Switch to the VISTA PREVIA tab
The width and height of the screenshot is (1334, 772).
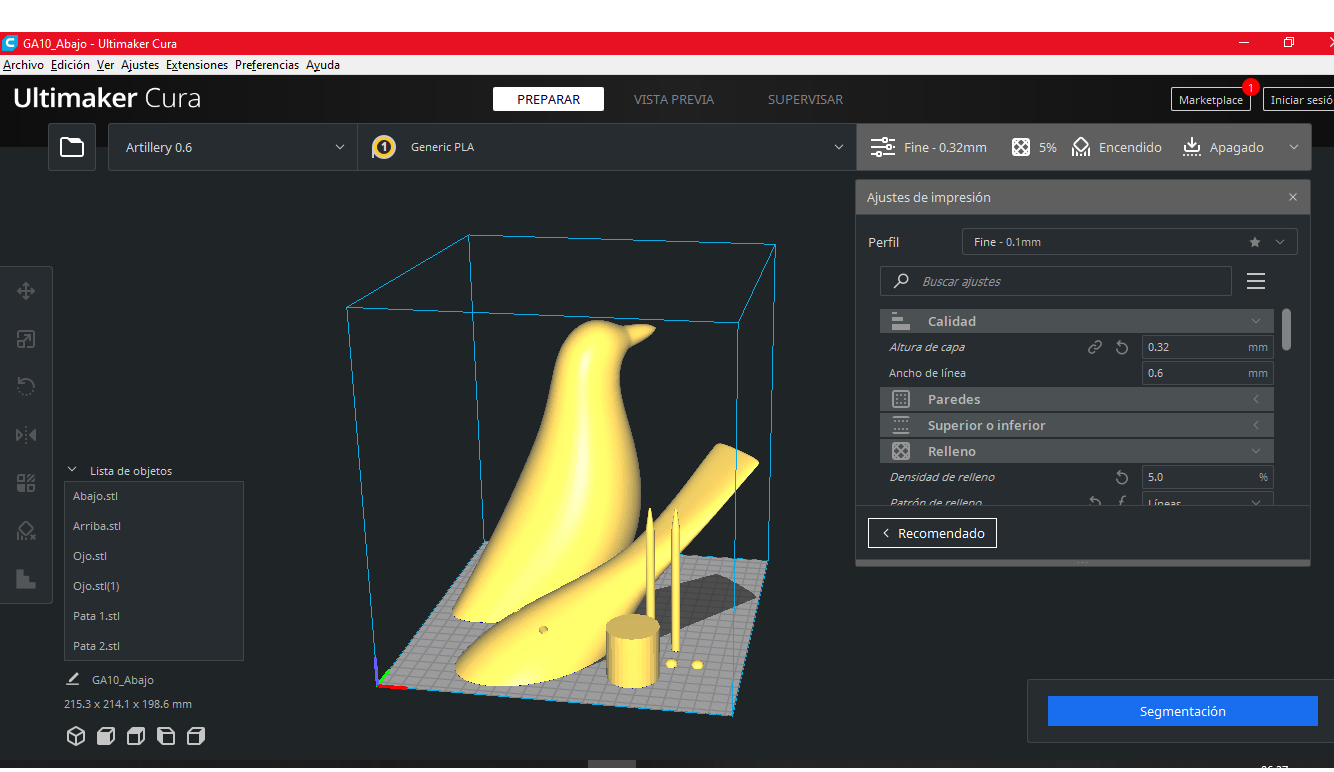click(674, 99)
